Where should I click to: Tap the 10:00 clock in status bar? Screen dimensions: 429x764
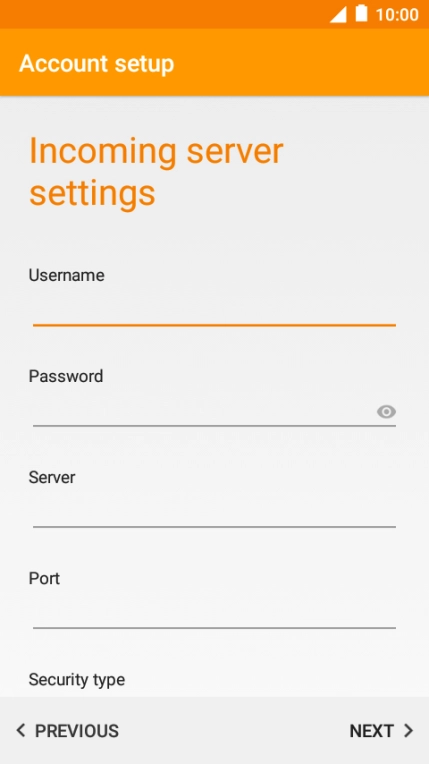(397, 15)
